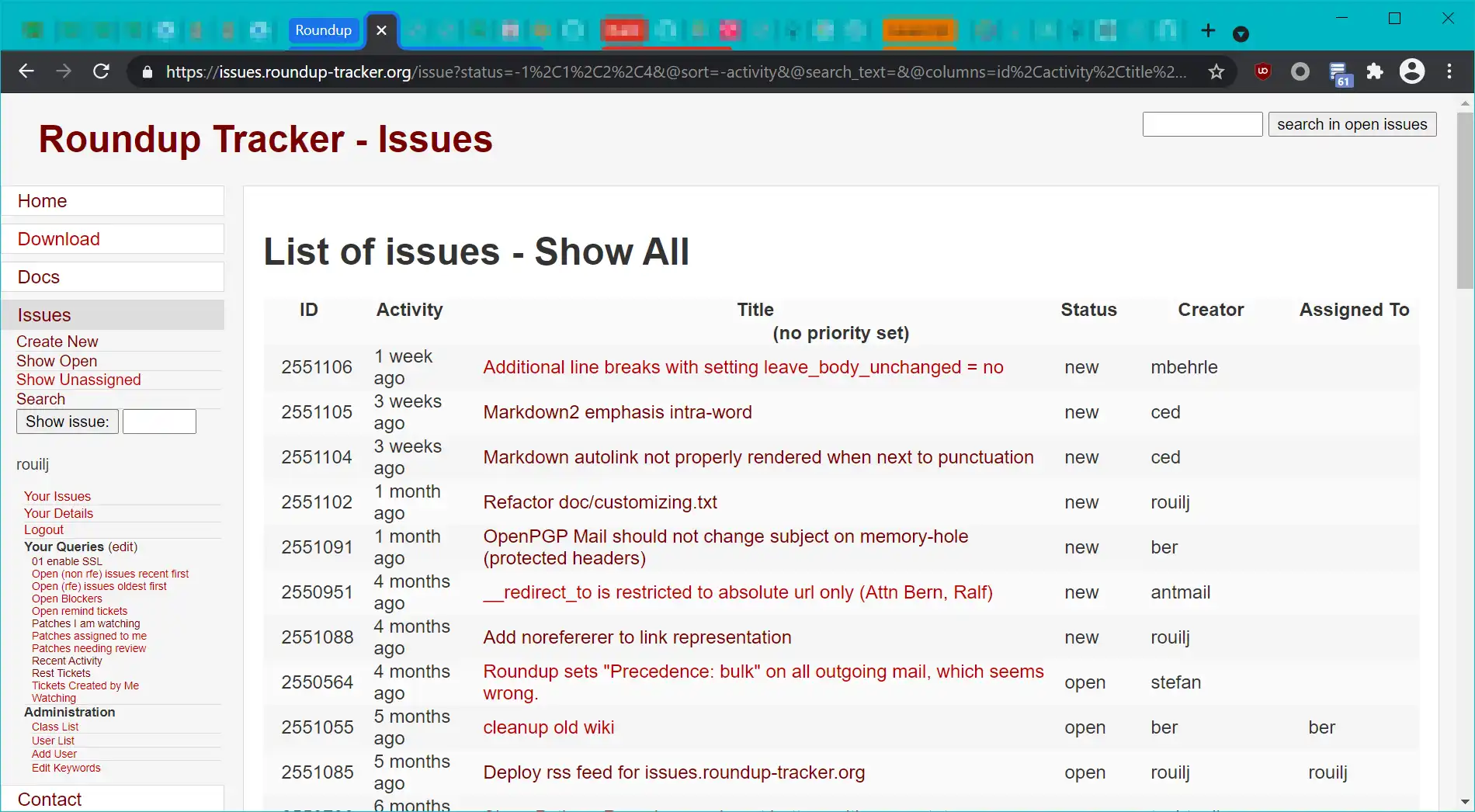The width and height of the screenshot is (1475, 812).
Task: Open a new browser tab
Action: pos(1208,30)
